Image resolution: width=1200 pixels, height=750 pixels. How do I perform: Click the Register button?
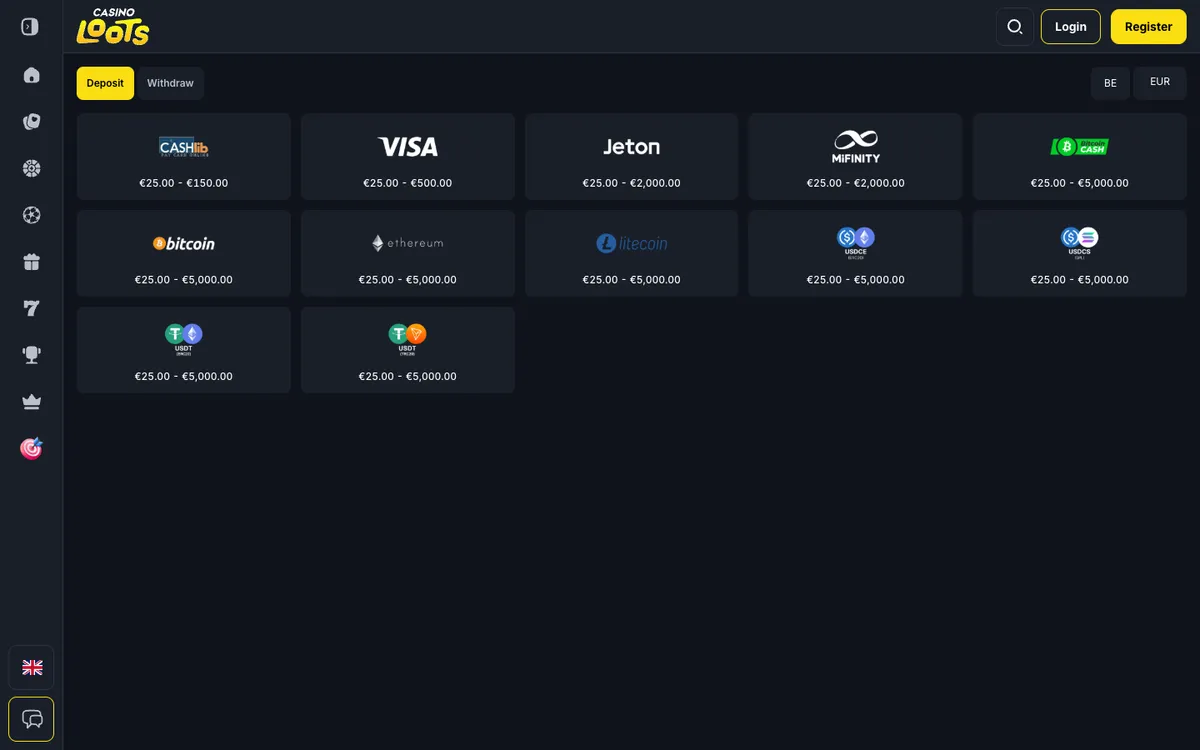[x=1148, y=27]
